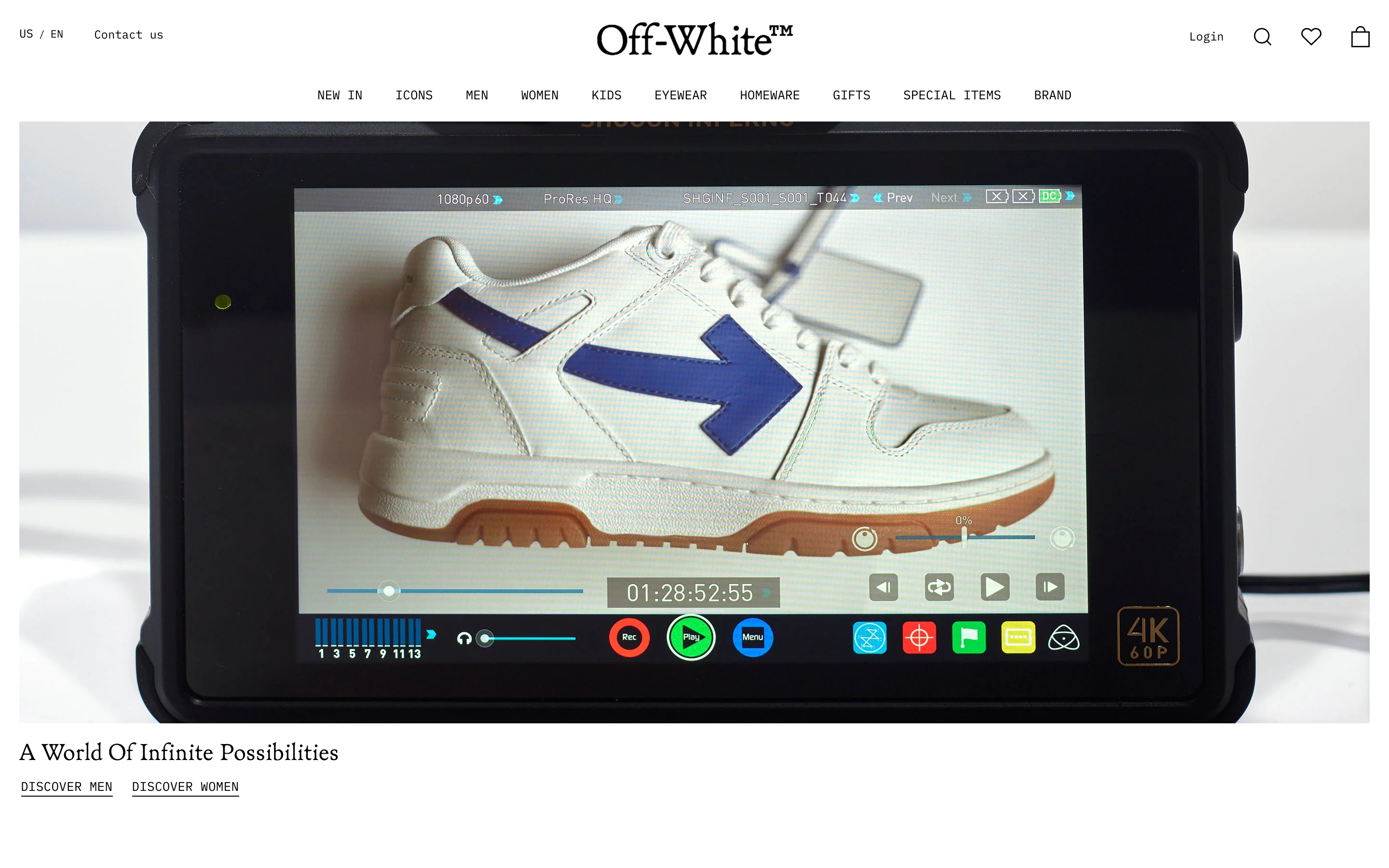Click the Contact us link

(x=129, y=35)
